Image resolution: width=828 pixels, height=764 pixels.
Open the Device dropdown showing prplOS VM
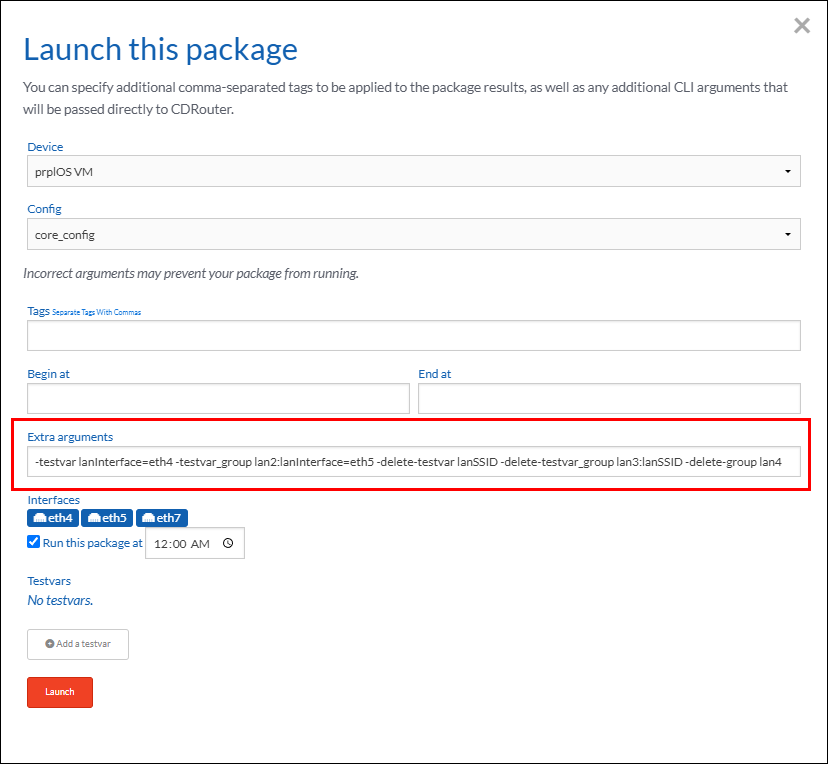click(414, 171)
